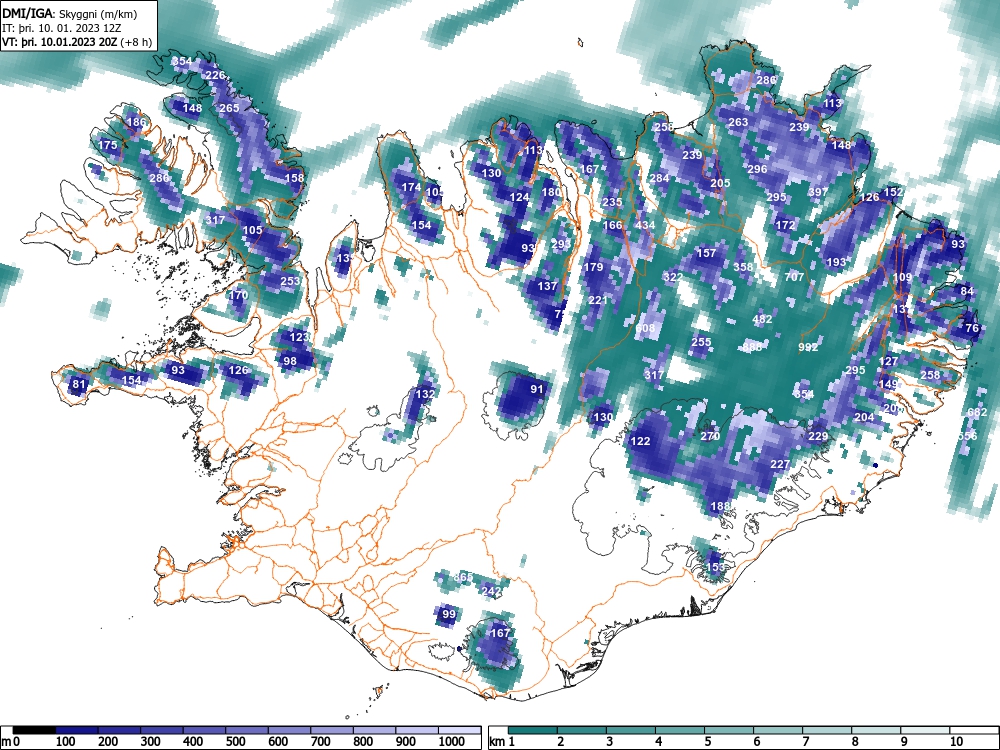Click the 6 label on the kilometre scale
This screenshot has width=1000, height=750.
(x=756, y=742)
